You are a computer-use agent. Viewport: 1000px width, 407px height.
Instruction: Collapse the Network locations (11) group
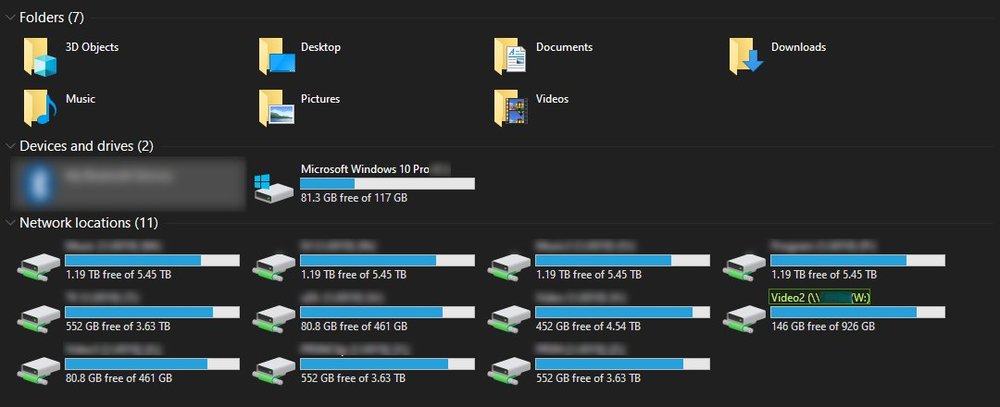[10, 222]
